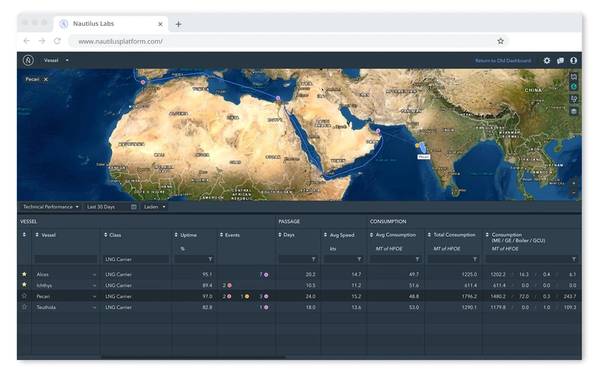Click the Class filter field showing LNG Carrier
The width and height of the screenshot is (599, 384).
click(x=136, y=259)
